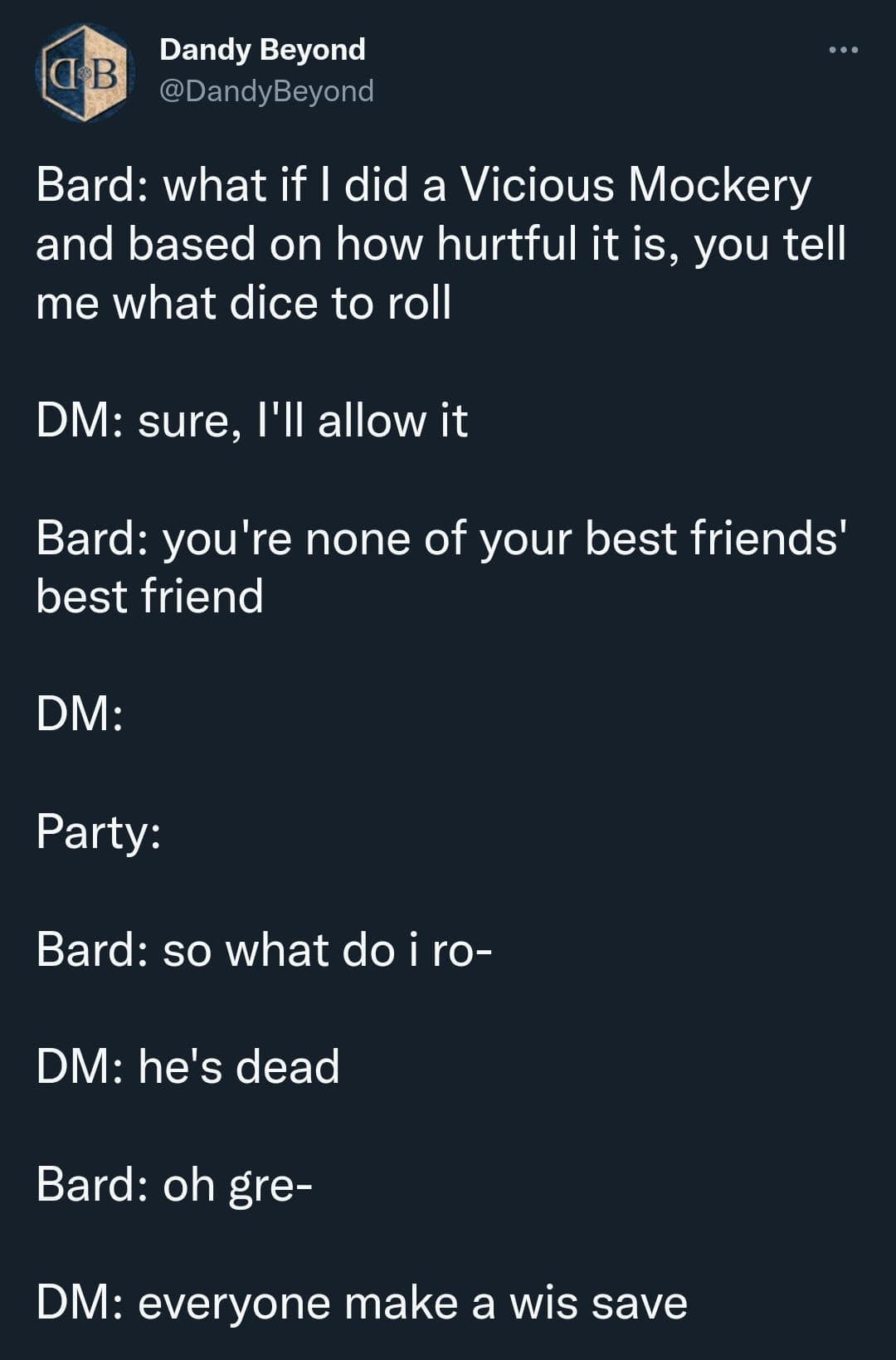Click "DM: everyone make a wis save"
The image size is (896, 1360).
click(x=362, y=1303)
